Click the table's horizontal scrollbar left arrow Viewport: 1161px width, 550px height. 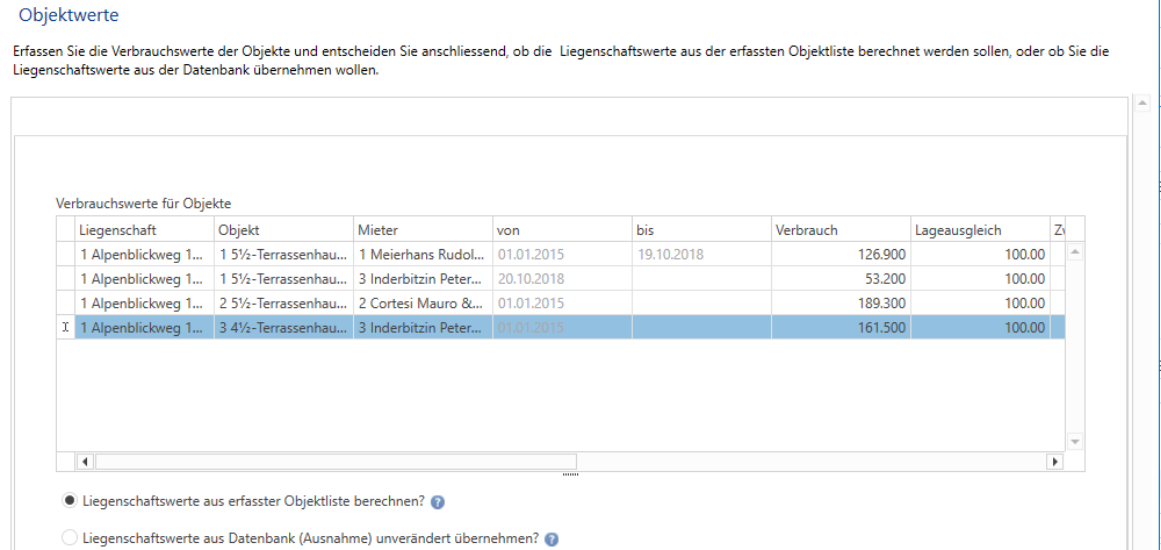point(85,462)
